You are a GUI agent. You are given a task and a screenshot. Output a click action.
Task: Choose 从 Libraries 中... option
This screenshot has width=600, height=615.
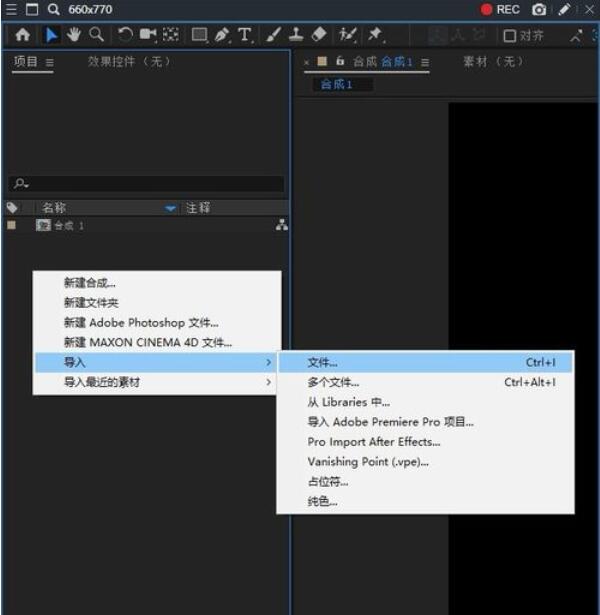tap(425, 402)
